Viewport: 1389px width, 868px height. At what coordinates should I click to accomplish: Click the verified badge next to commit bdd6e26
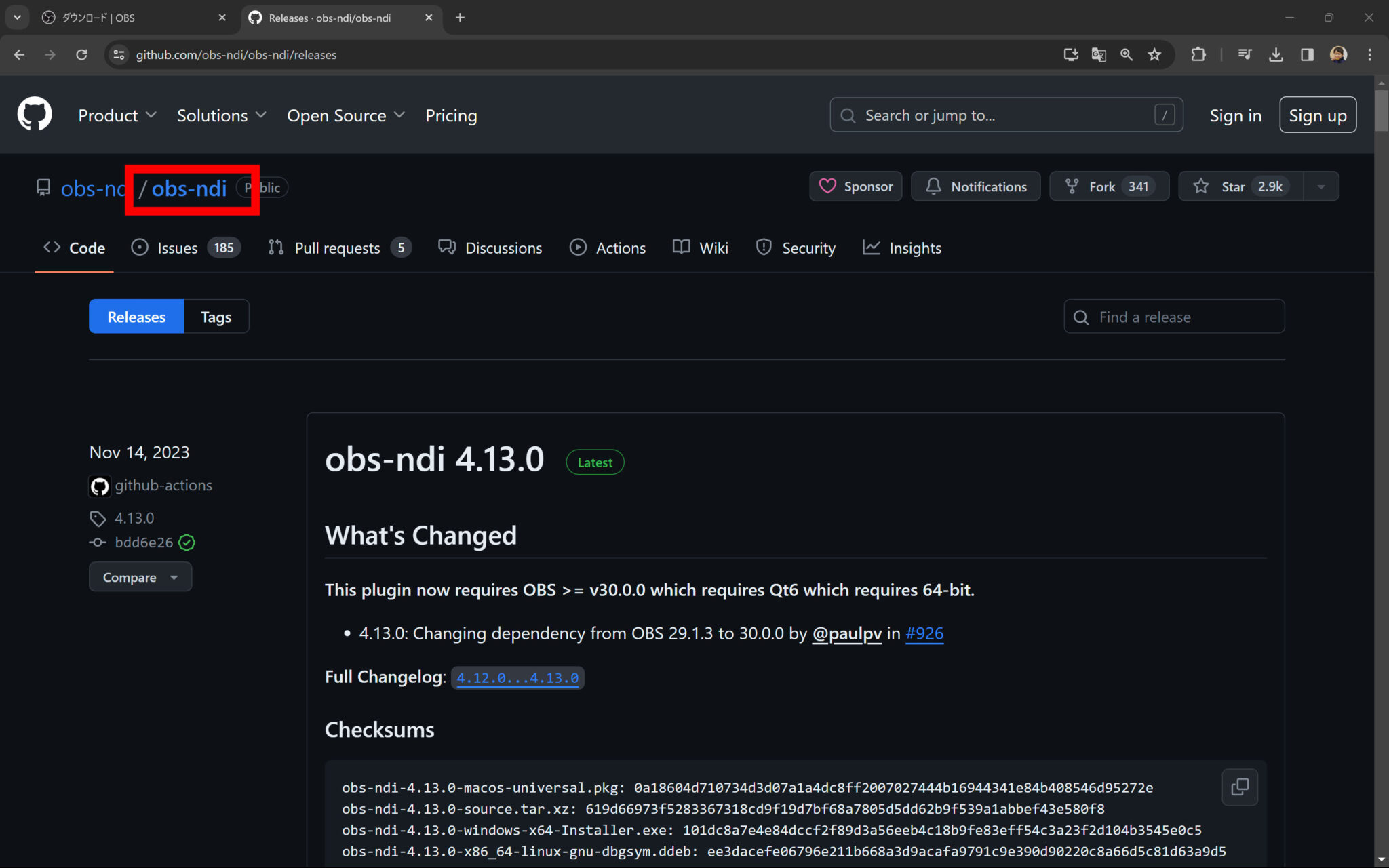(x=187, y=542)
